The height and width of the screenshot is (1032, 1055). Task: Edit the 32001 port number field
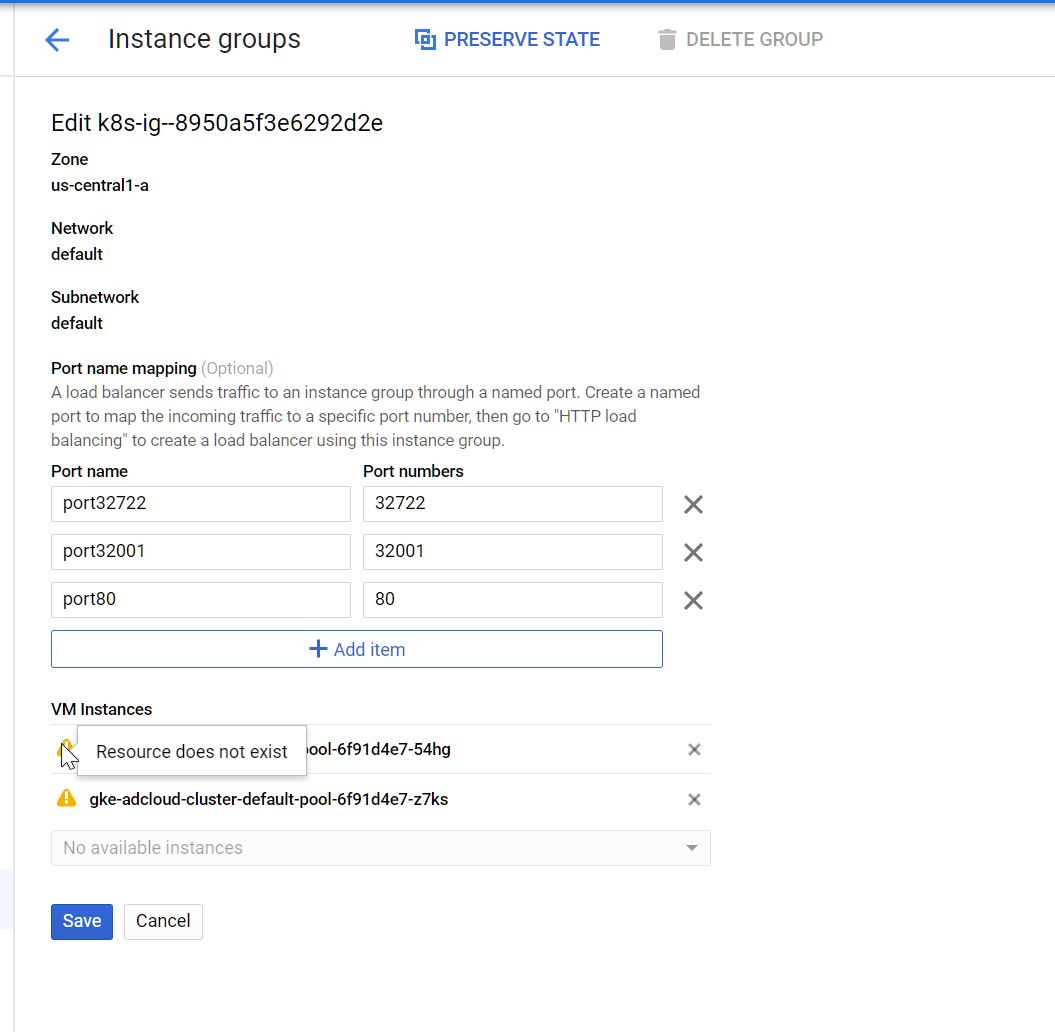coord(512,552)
